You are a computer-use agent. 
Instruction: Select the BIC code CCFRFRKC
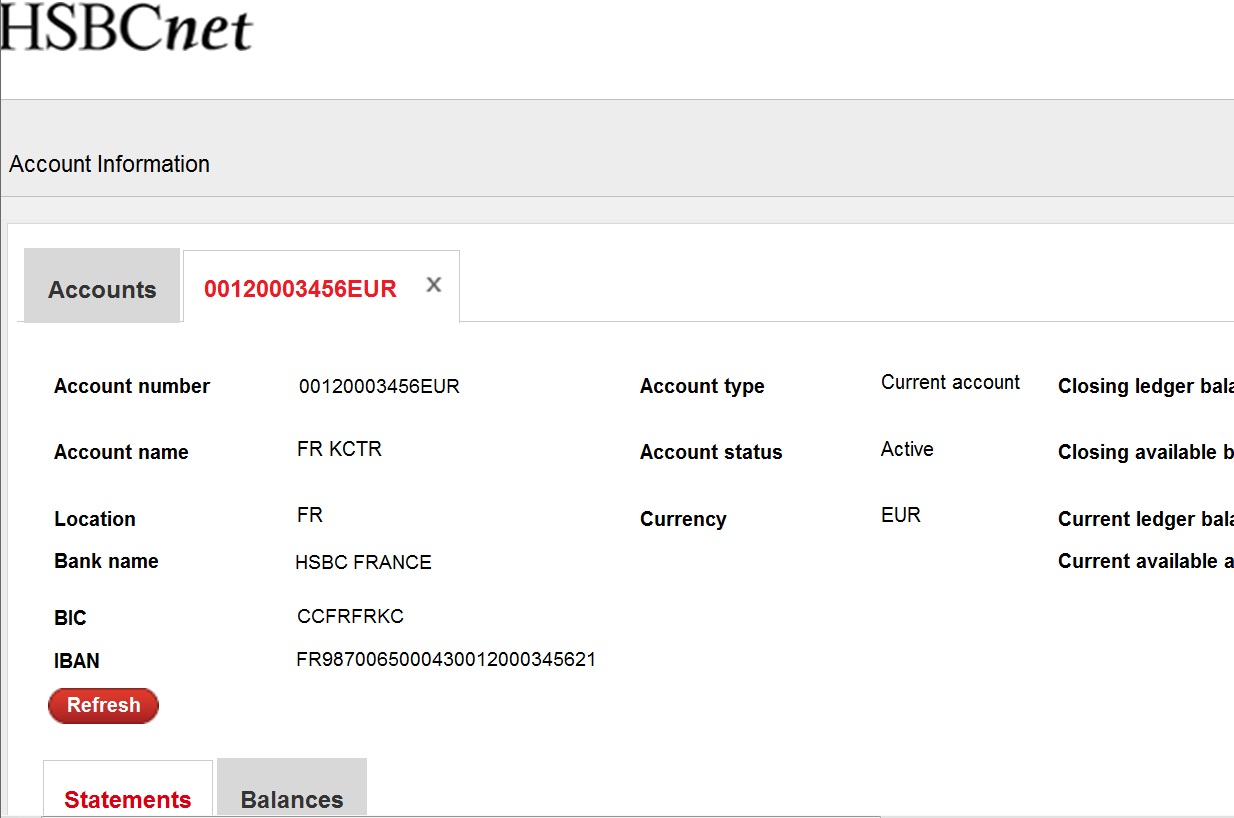click(350, 616)
